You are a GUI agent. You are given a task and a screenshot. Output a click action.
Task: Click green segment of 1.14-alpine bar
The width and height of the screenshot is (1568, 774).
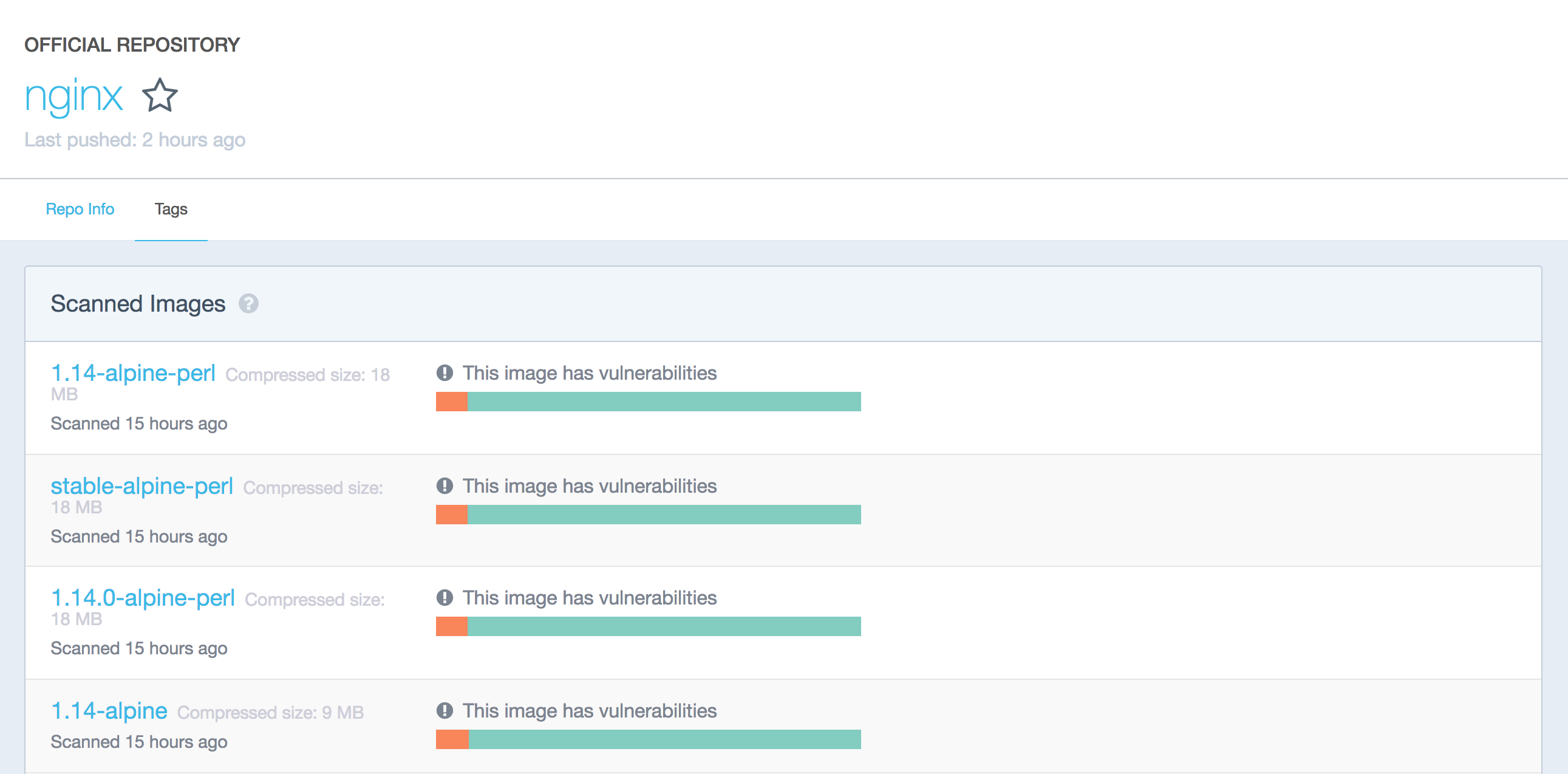tap(664, 739)
